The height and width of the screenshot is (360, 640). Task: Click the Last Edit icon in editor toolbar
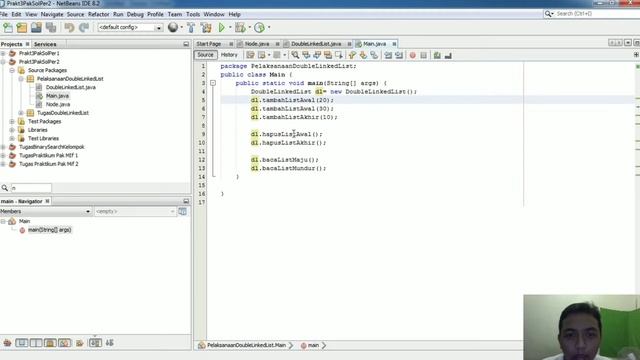tap(250, 55)
